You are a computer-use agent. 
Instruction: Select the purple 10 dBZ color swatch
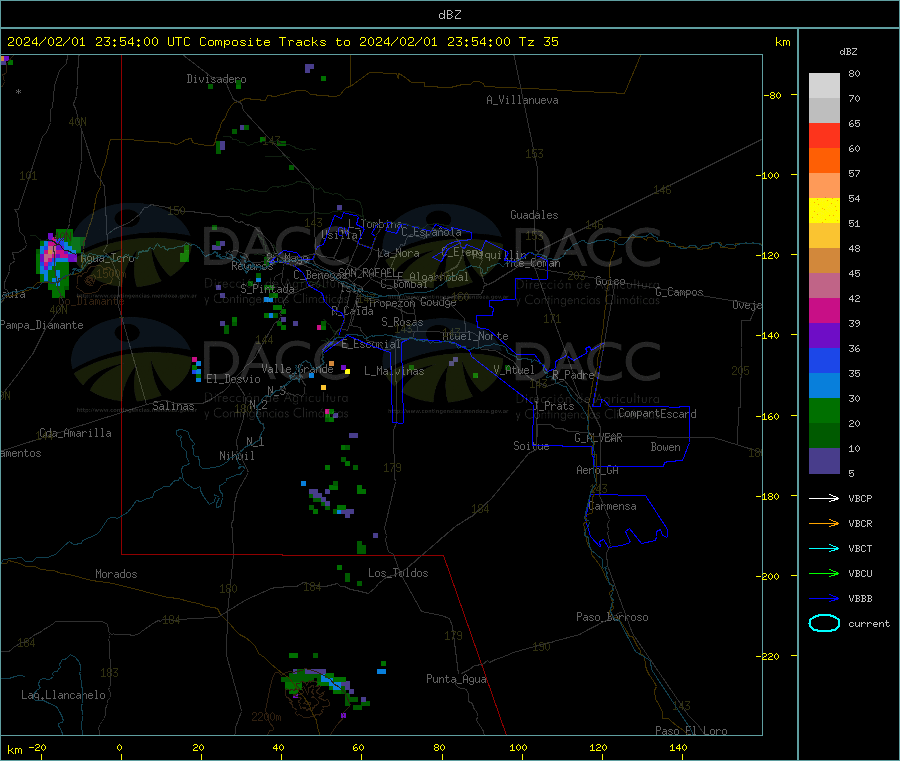[x=824, y=461]
